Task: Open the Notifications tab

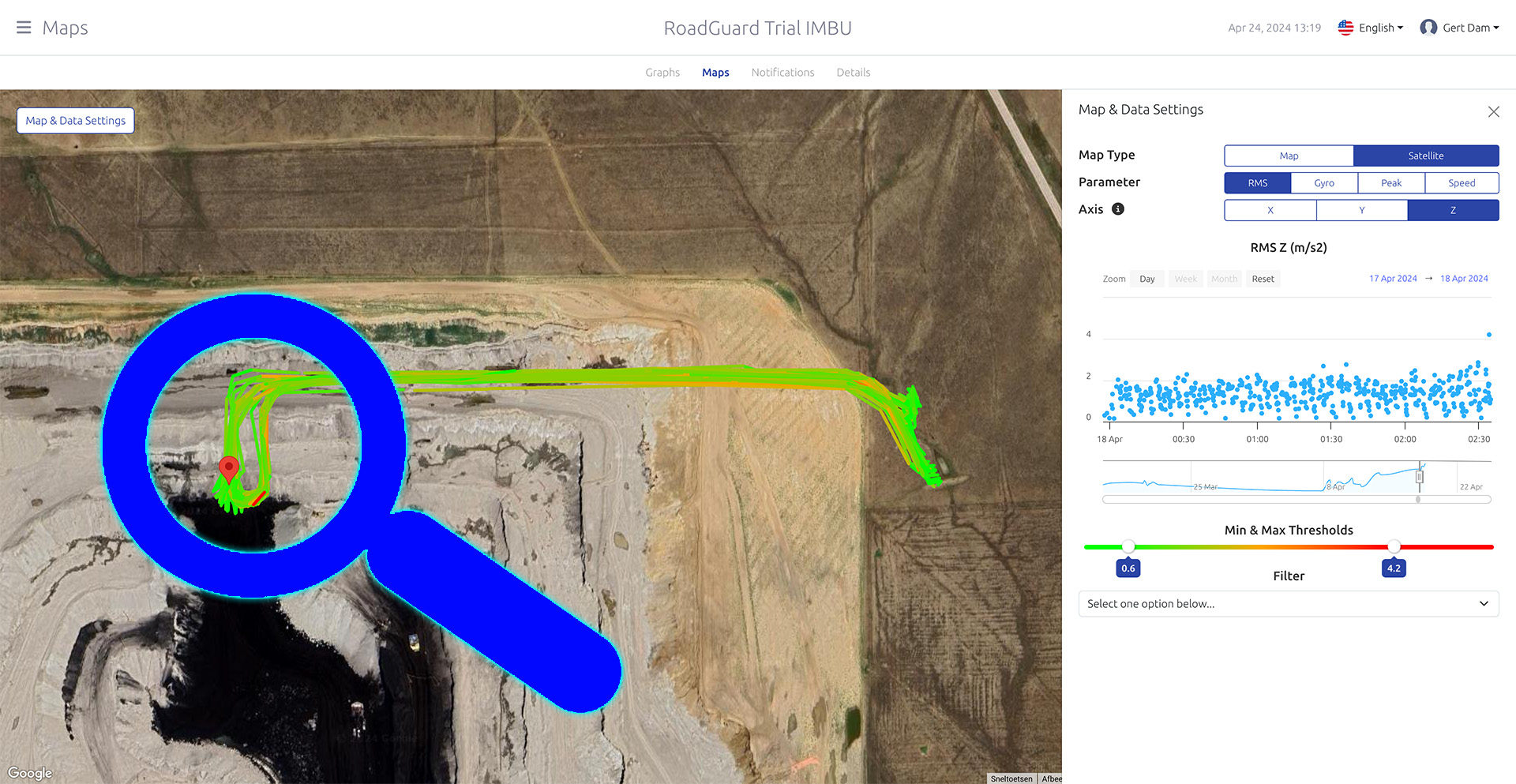Action: [x=782, y=73]
